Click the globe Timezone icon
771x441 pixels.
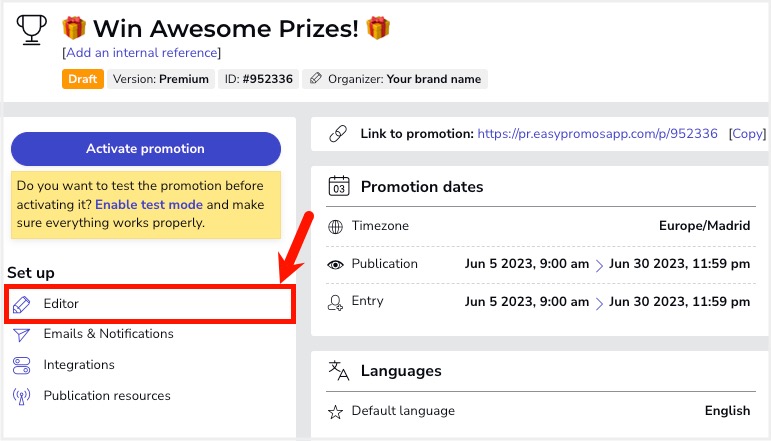click(336, 227)
